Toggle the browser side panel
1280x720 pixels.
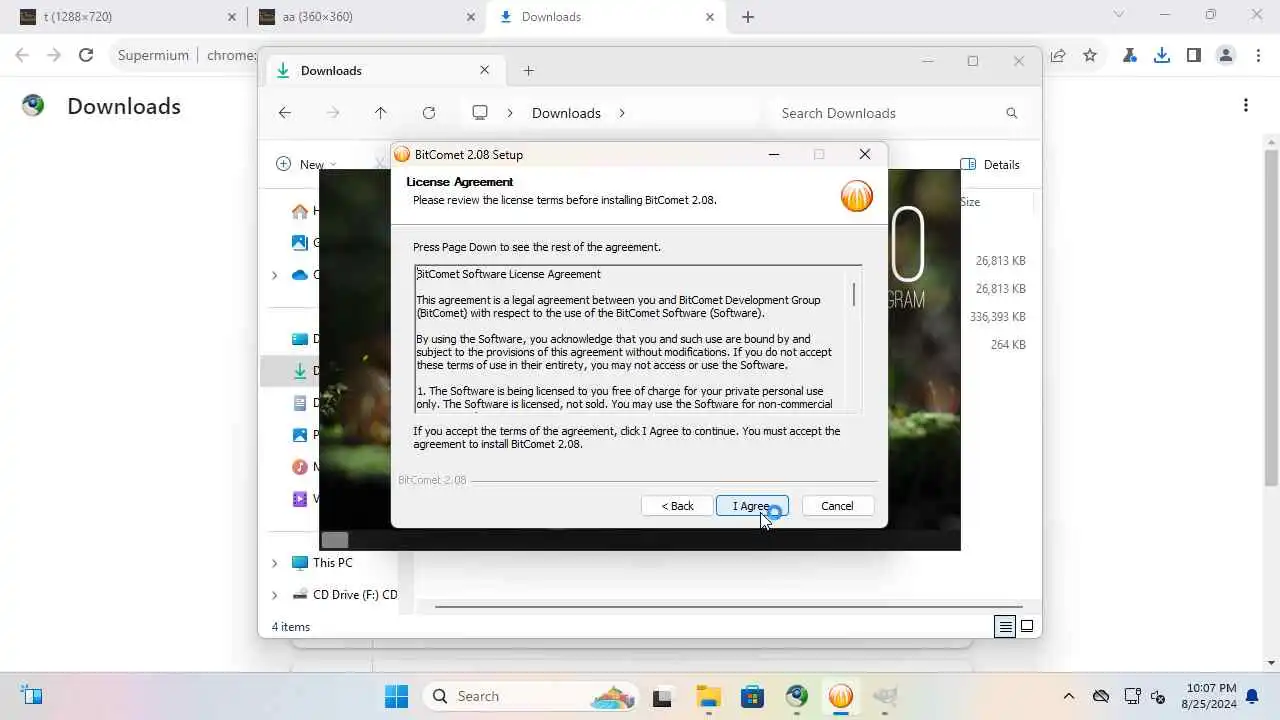(x=1194, y=56)
